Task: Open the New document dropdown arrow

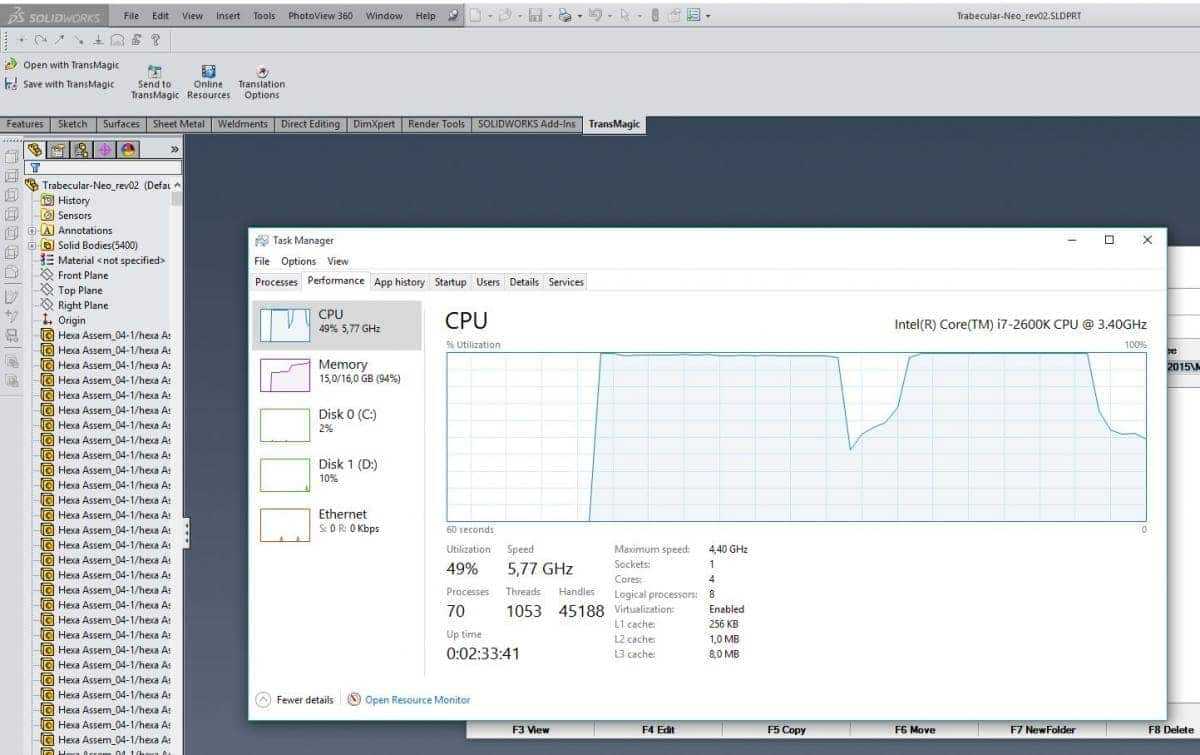Action: click(x=490, y=15)
